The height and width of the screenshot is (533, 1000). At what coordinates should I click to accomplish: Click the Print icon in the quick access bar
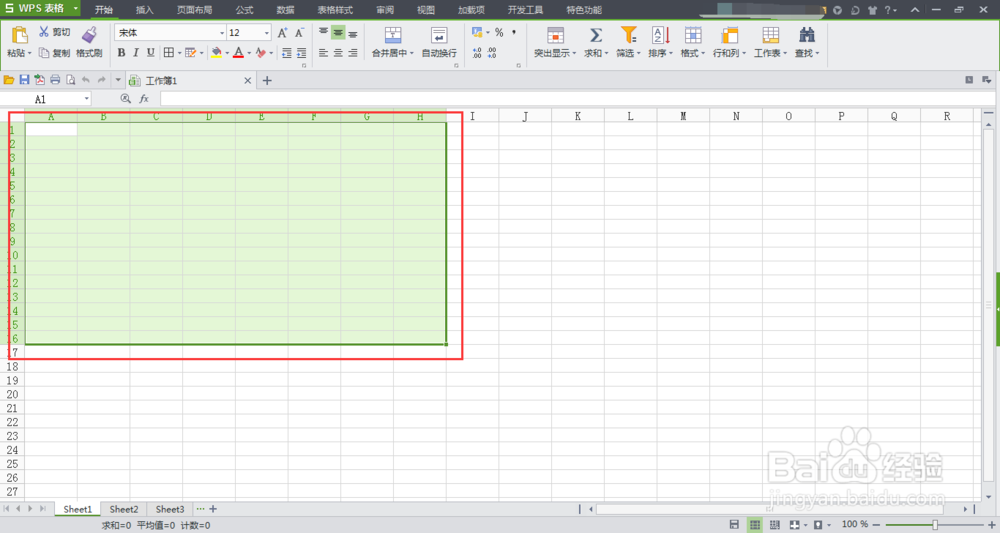pyautogui.click(x=55, y=80)
